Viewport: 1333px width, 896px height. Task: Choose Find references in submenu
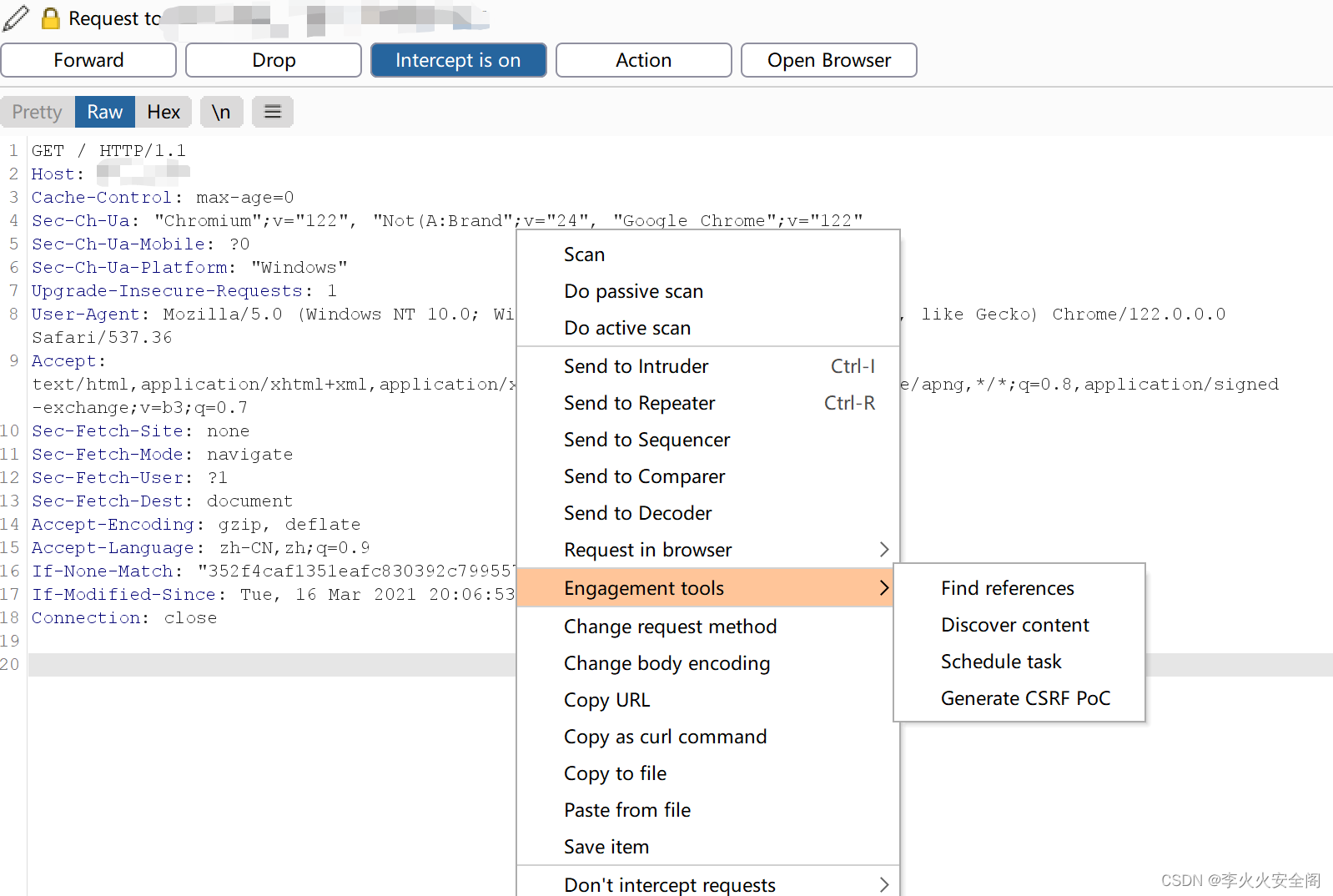point(1019,588)
